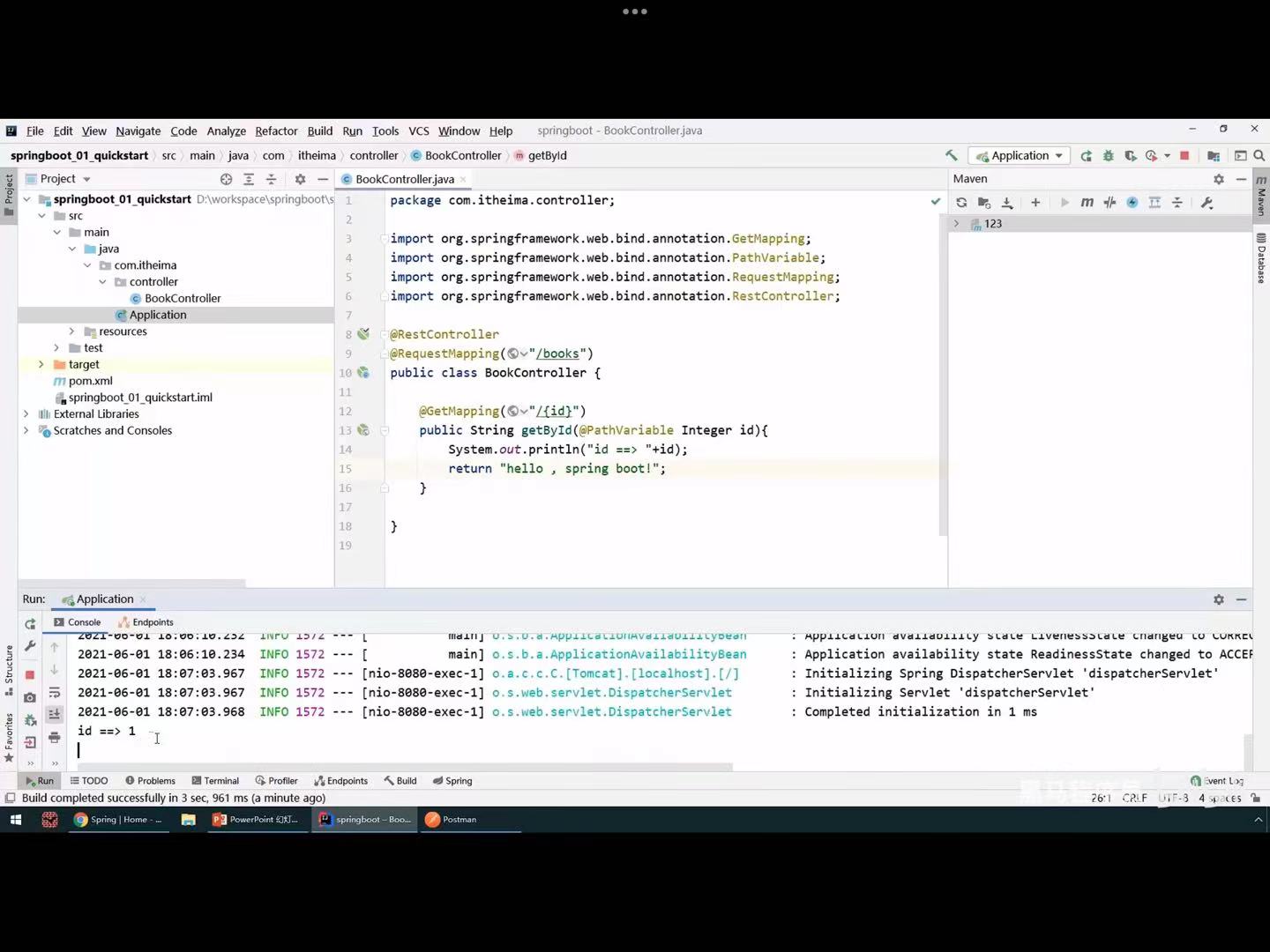Viewport: 1270px width, 952px height.
Task: Open Chrome Spring Home taskbar item
Action: (118, 820)
